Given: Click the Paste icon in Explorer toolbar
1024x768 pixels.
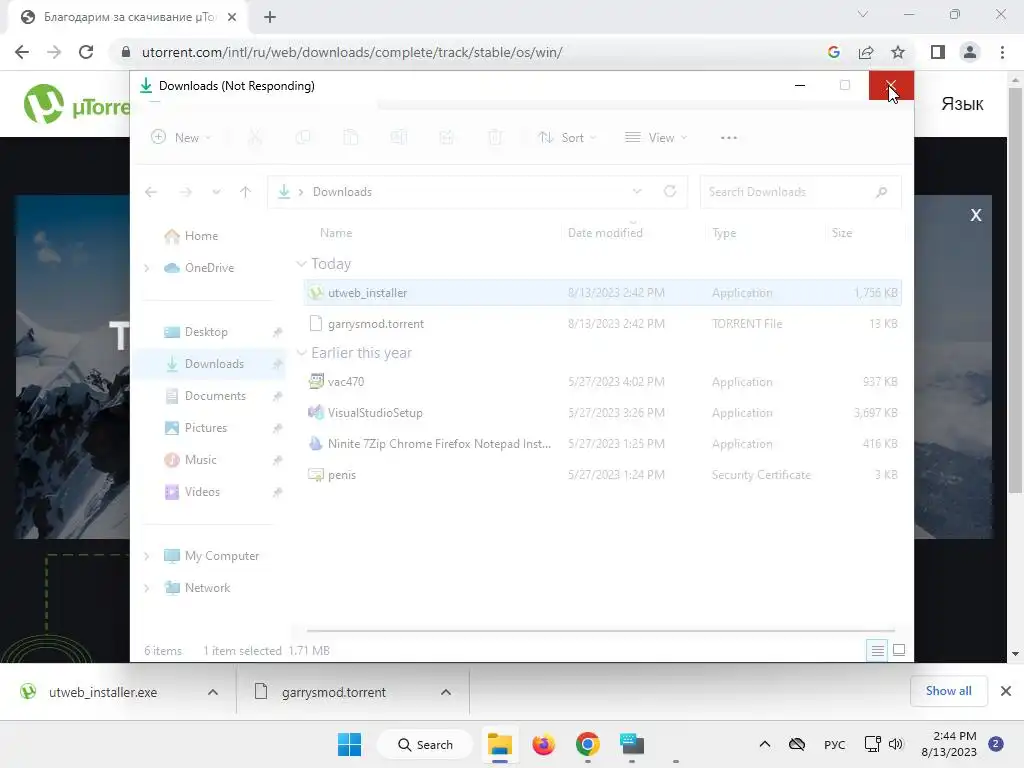Looking at the screenshot, I should coord(351,138).
